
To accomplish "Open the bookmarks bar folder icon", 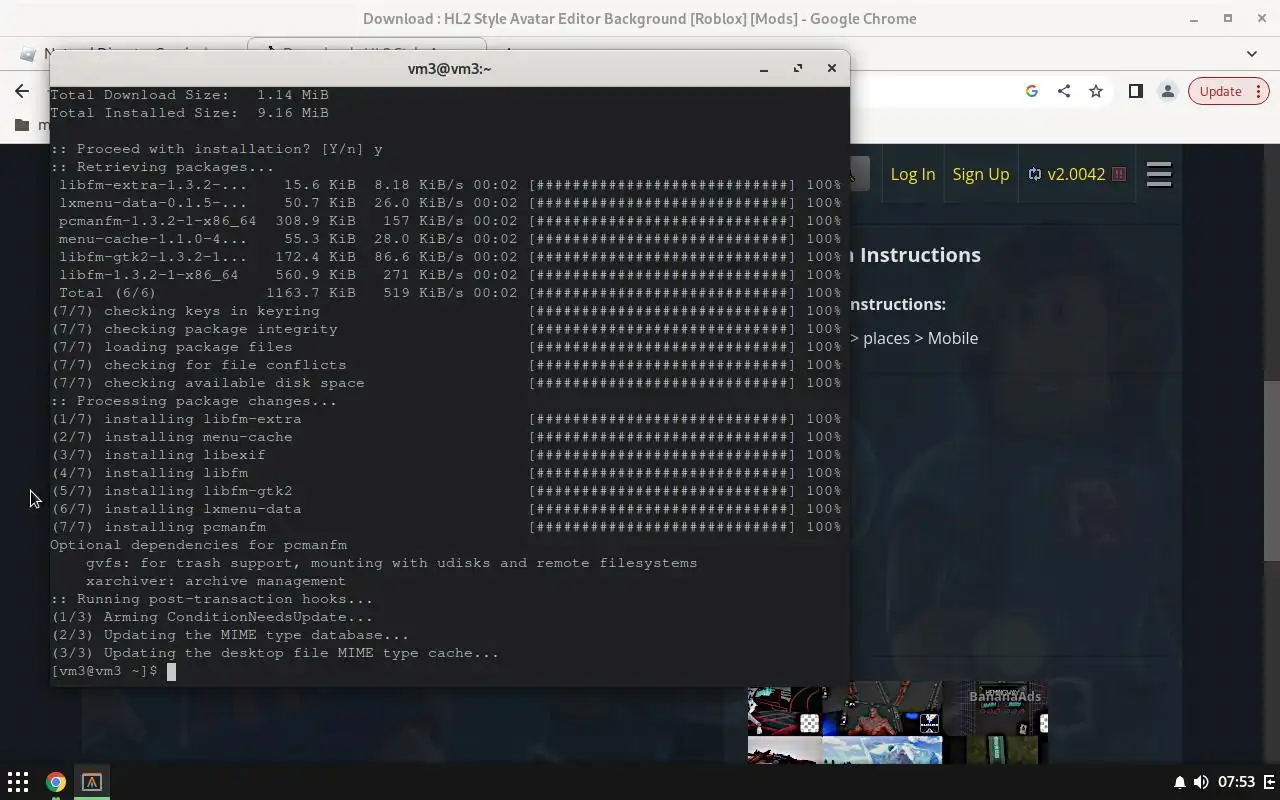I will (x=22, y=125).
